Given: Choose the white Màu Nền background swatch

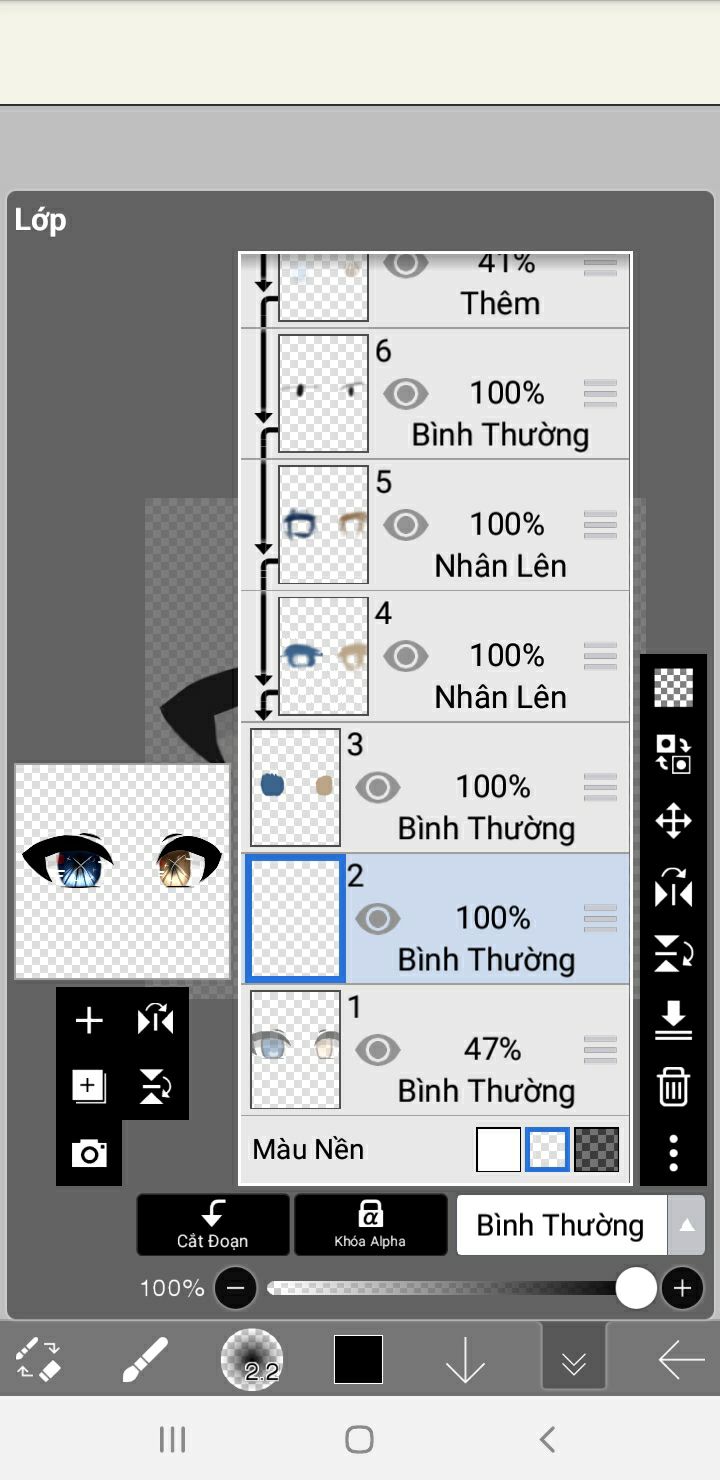Looking at the screenshot, I should pyautogui.click(x=498, y=1149).
